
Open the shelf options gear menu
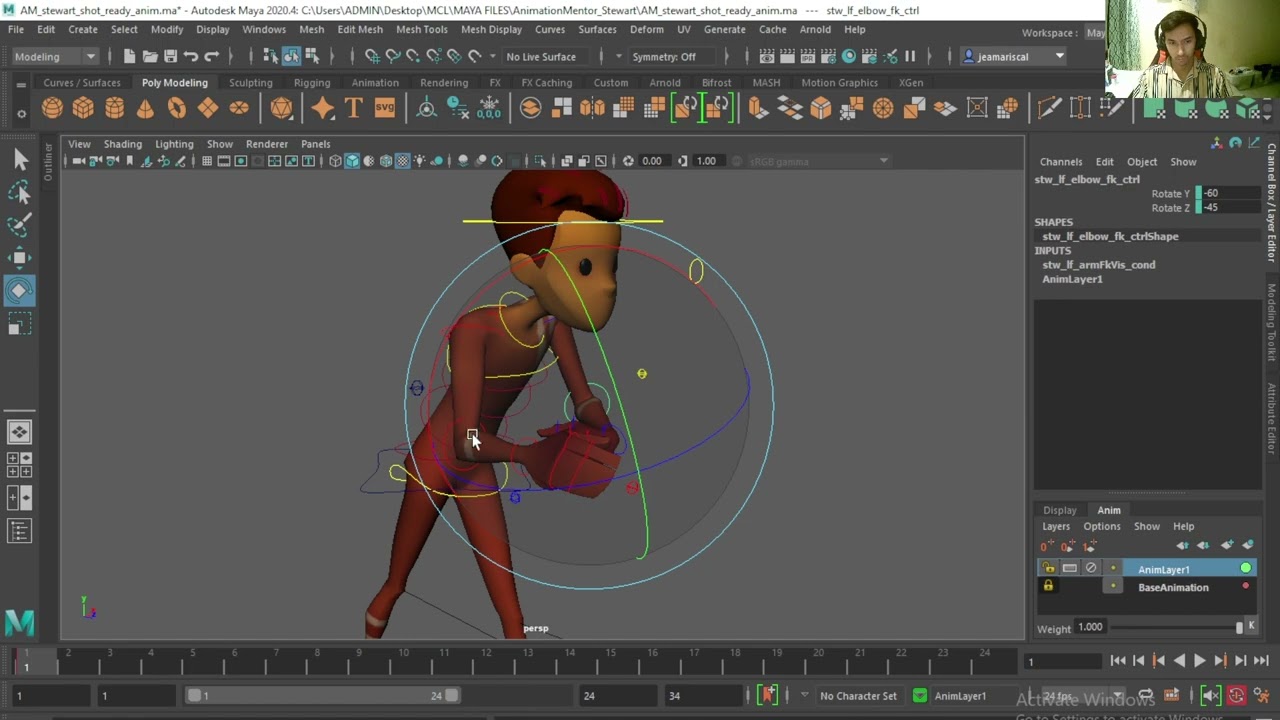coord(21,114)
